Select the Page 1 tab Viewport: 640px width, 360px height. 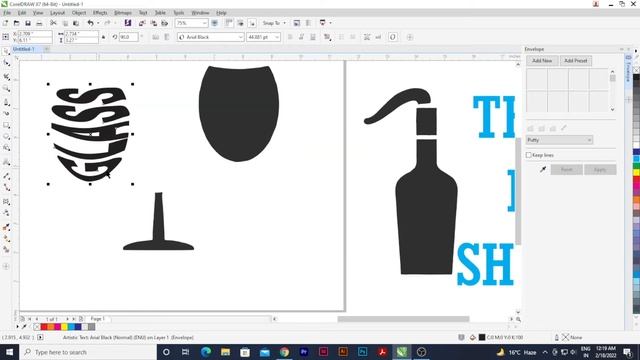coord(98,319)
